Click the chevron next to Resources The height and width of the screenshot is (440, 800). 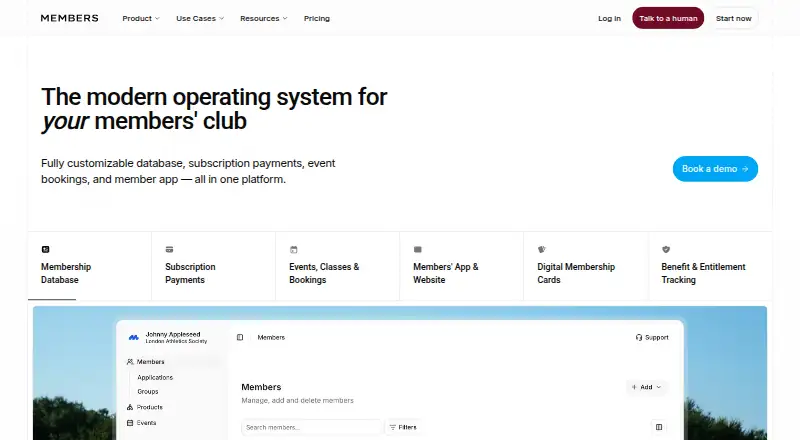[285, 18]
